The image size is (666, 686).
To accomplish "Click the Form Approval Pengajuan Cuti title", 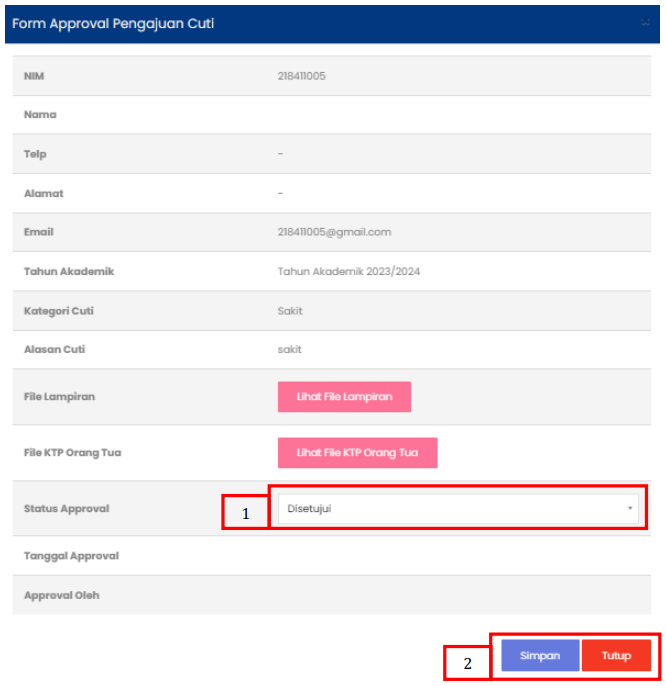I will [x=113, y=24].
